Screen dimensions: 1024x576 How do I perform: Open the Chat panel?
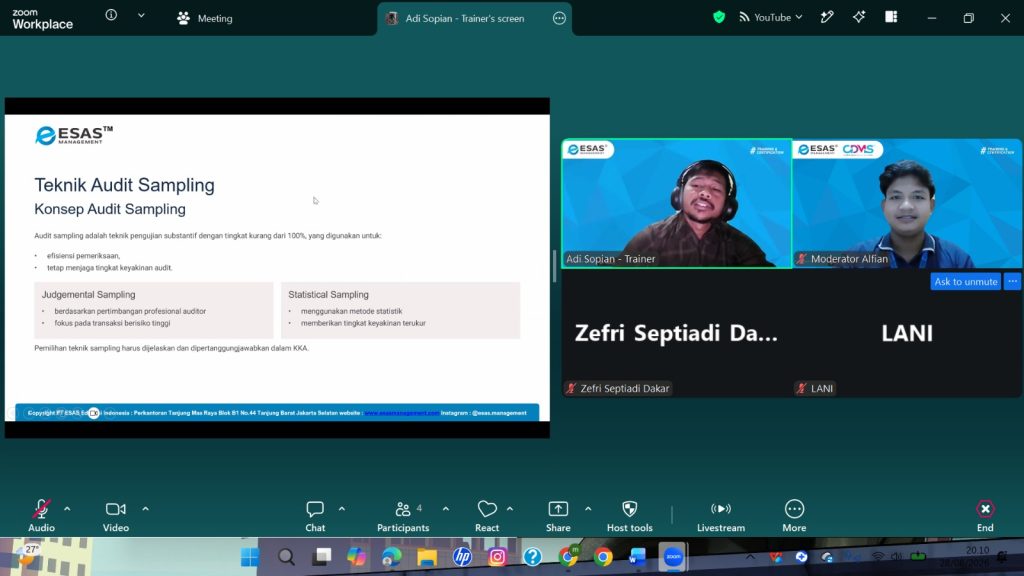pos(315,515)
